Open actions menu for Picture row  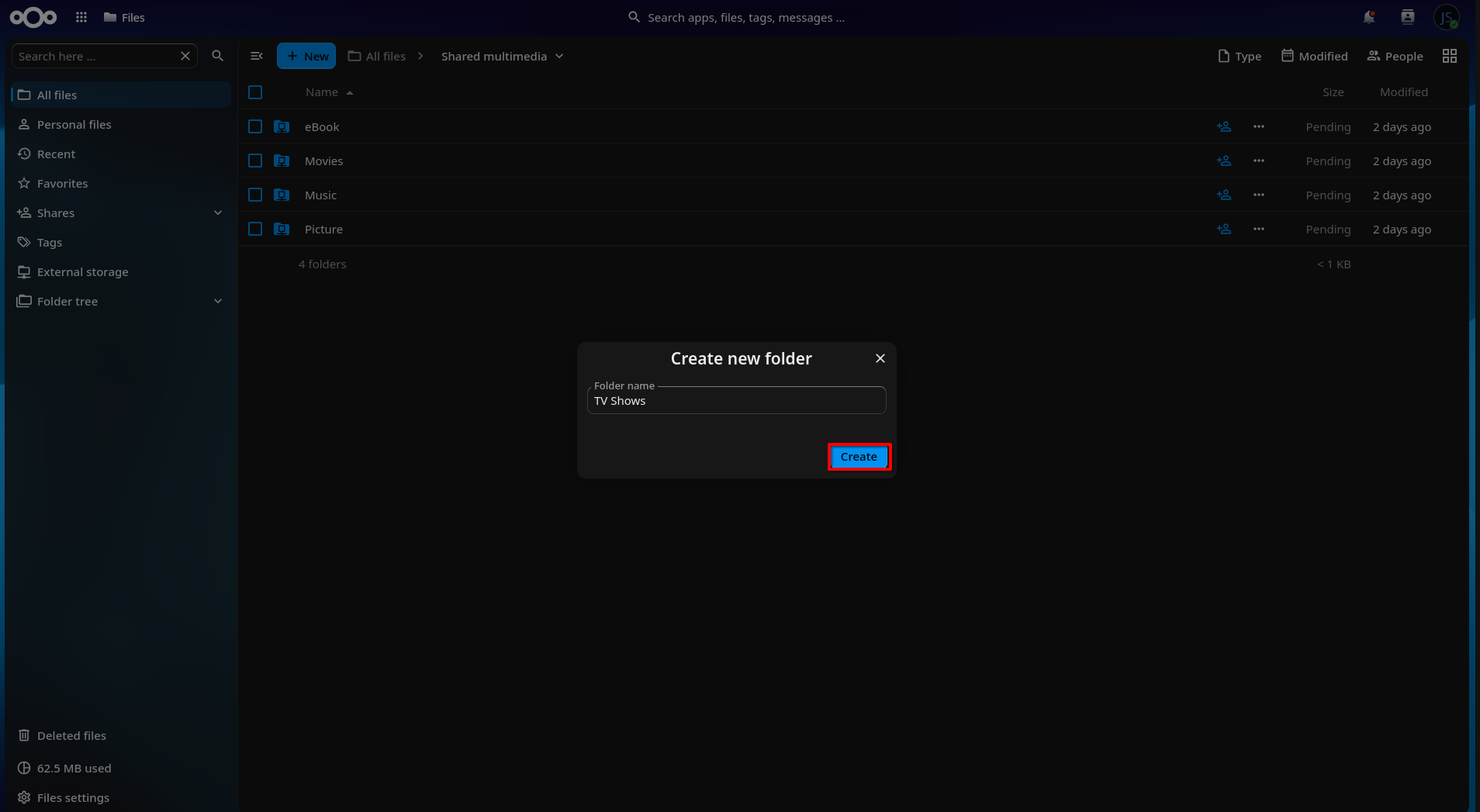(1259, 229)
